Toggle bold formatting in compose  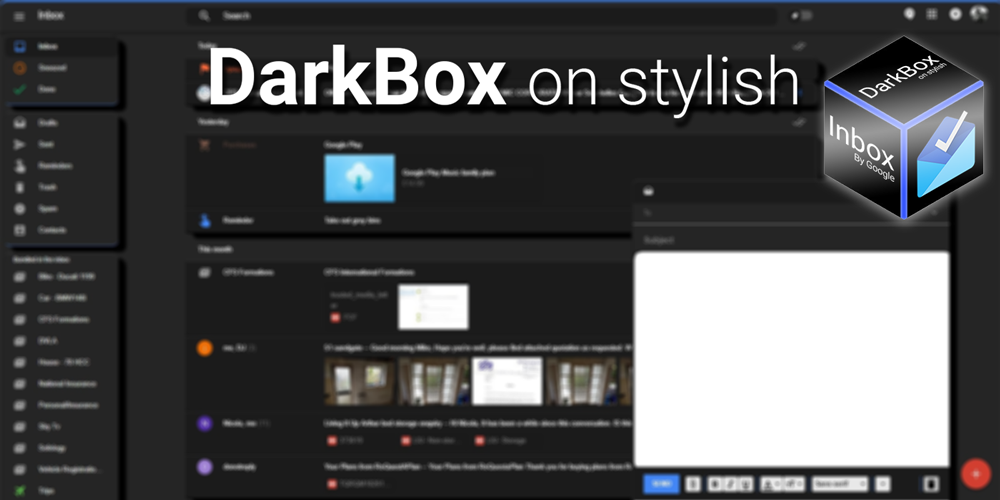tap(715, 484)
